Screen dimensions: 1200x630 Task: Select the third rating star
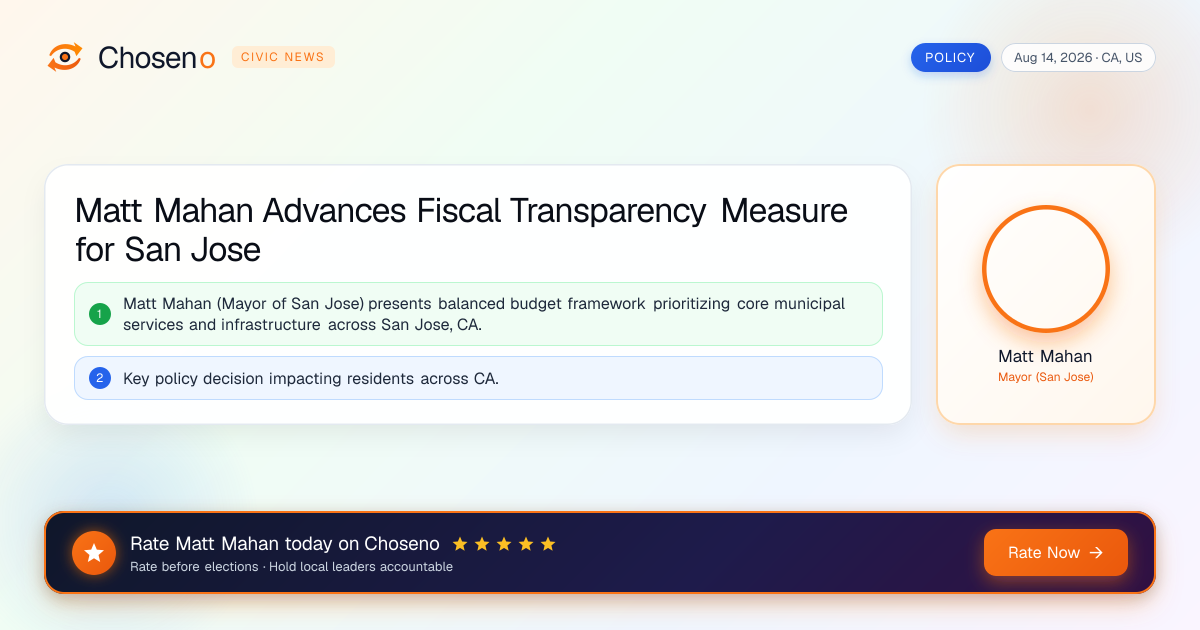pos(504,544)
